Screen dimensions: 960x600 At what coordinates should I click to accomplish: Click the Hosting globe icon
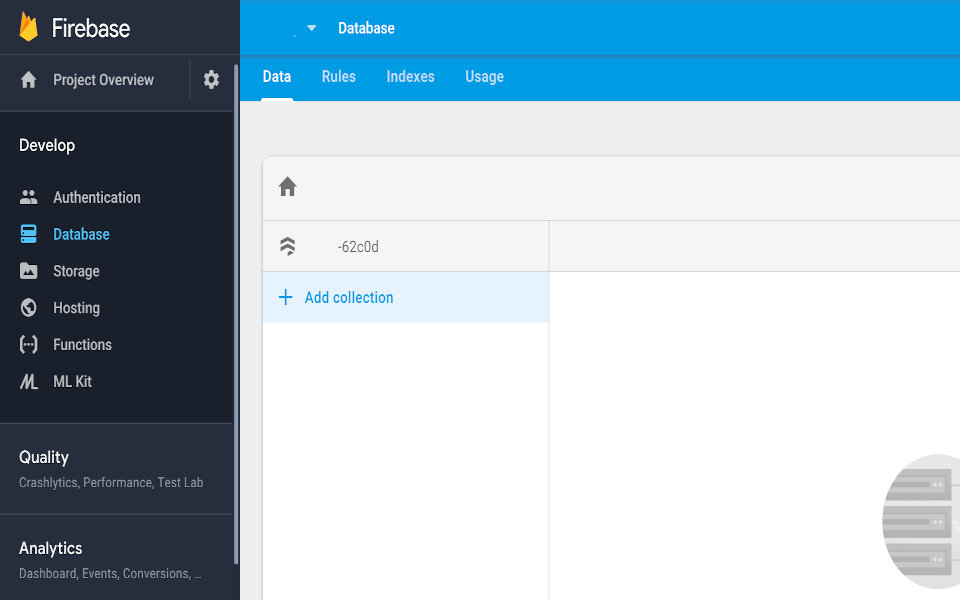tap(29, 307)
